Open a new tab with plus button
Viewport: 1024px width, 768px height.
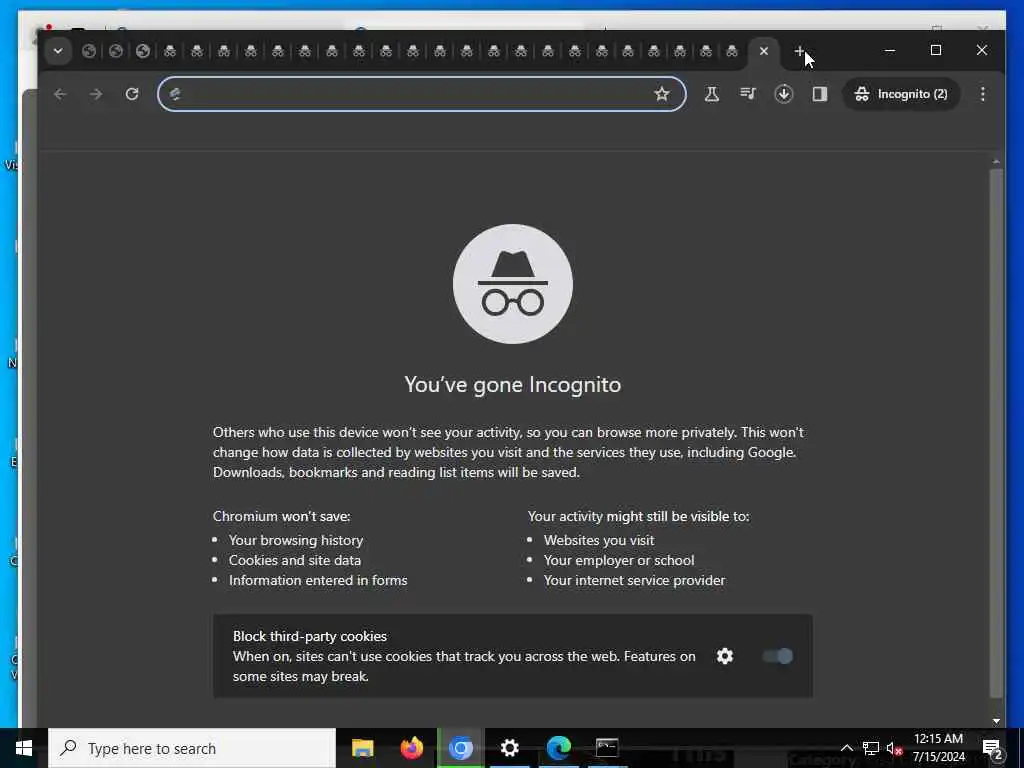(799, 51)
